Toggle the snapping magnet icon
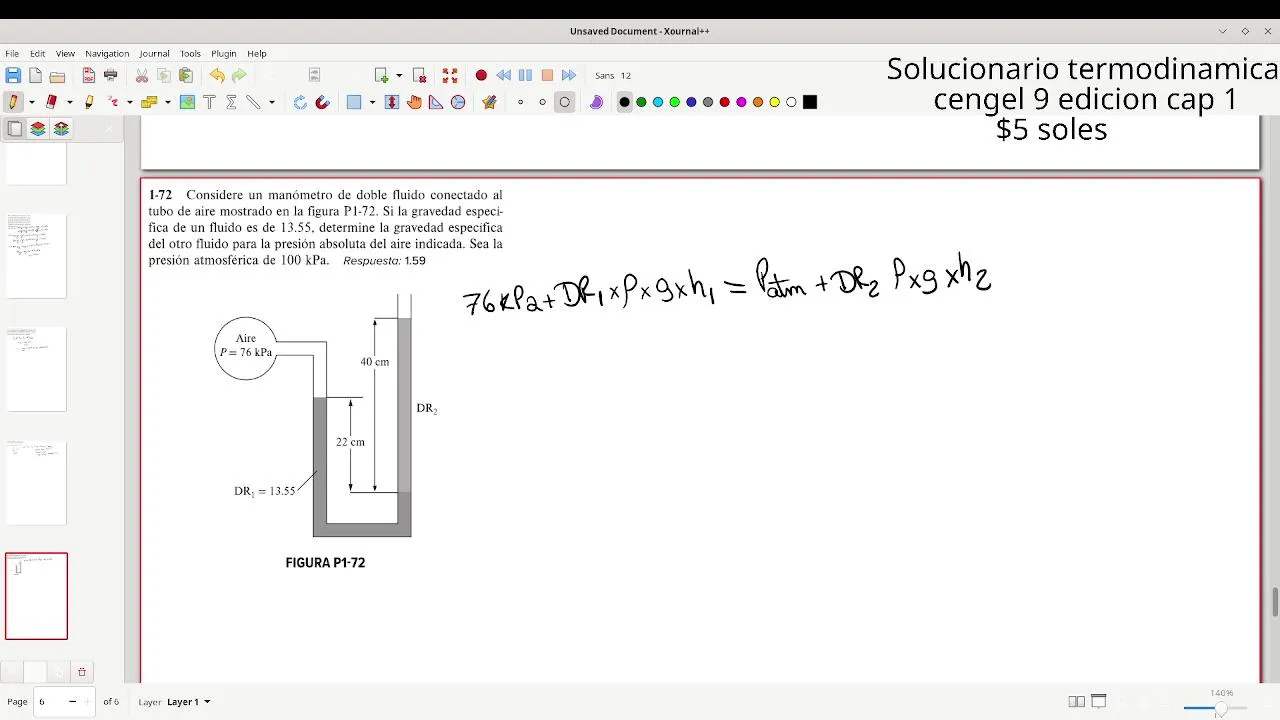Image resolution: width=1280 pixels, height=720 pixels. tap(322, 102)
